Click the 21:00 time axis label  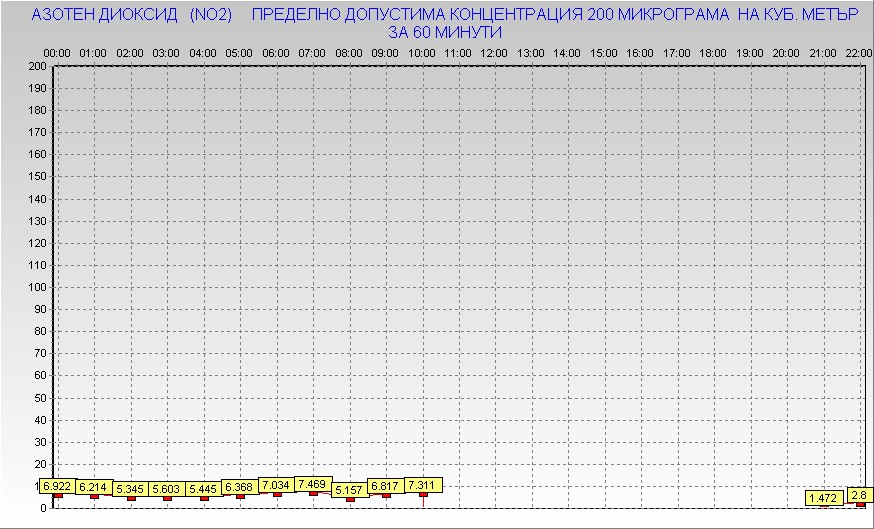[823, 52]
